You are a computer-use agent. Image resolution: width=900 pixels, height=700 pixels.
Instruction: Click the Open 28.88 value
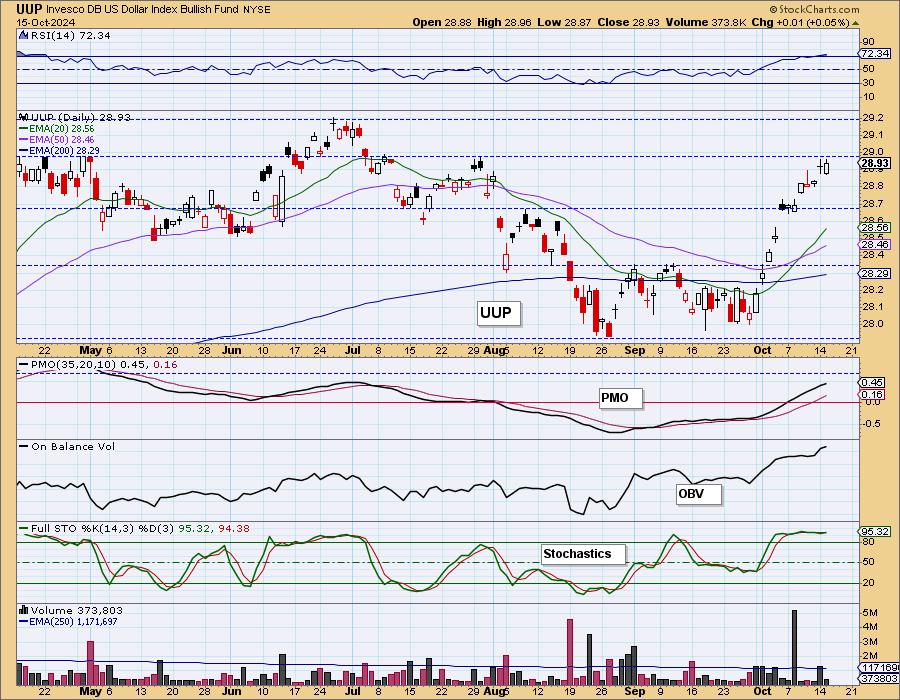point(442,22)
